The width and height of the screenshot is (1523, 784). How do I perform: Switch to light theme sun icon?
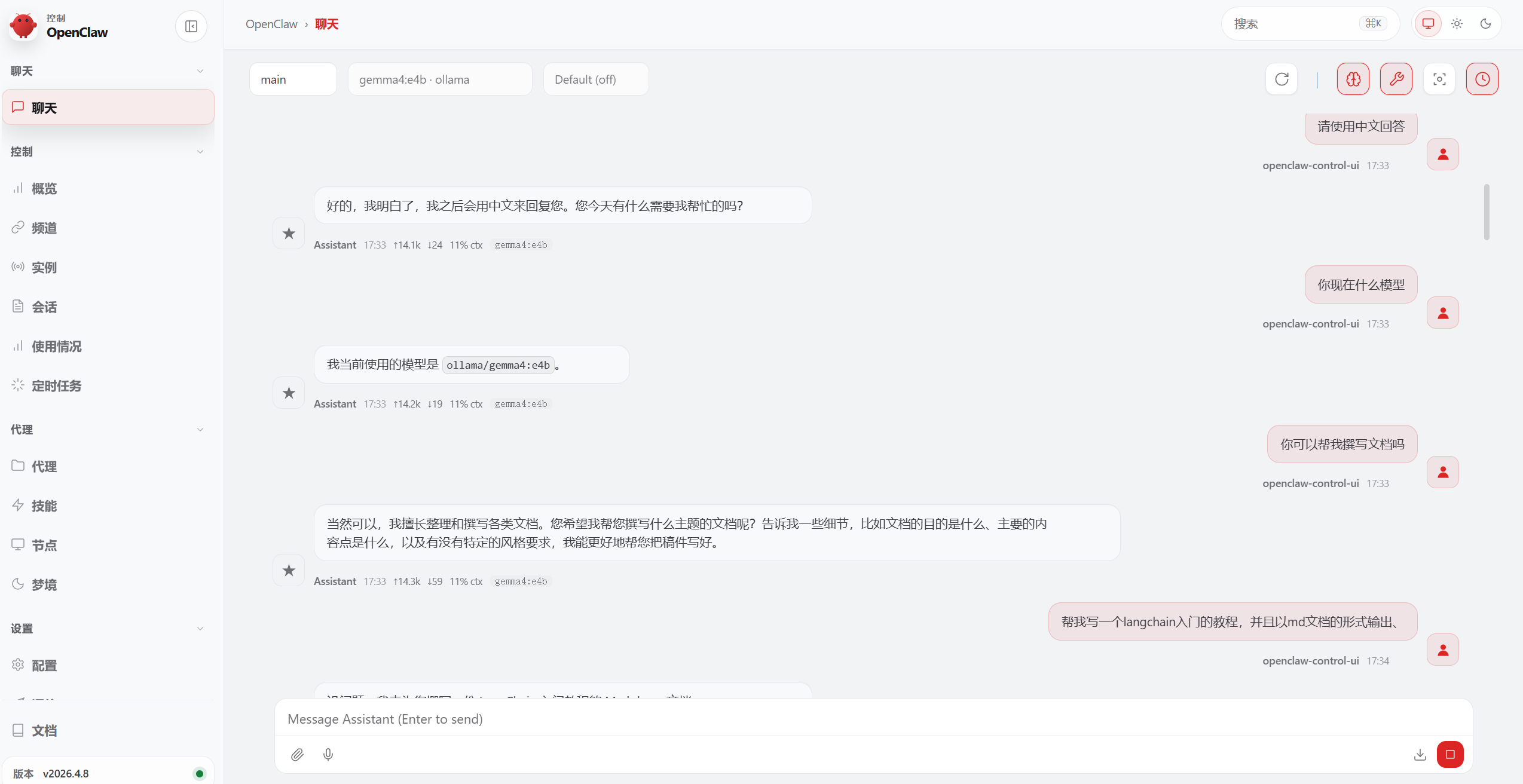(x=1457, y=24)
